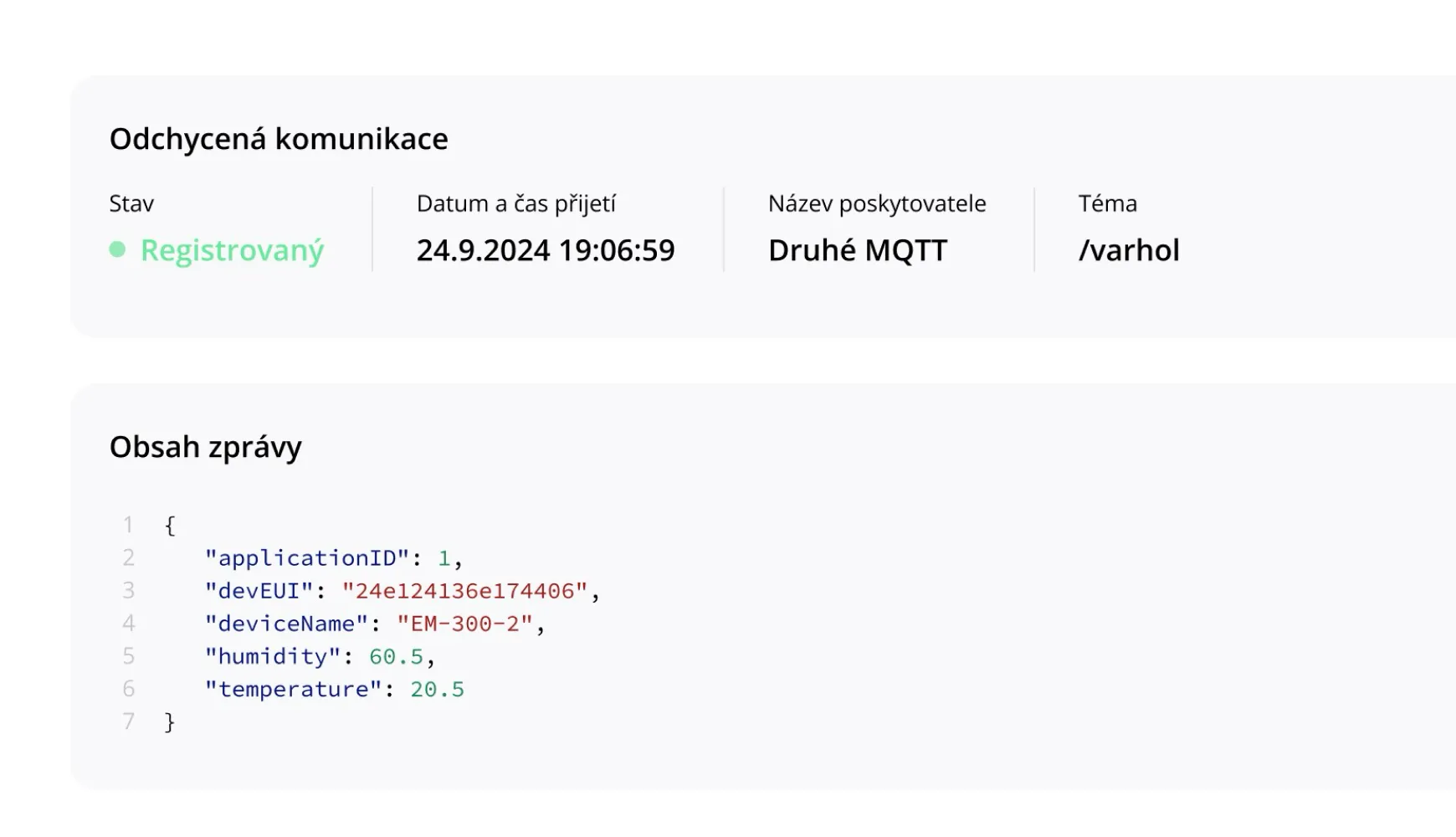Click the "temperature" key in the JSON
The width and height of the screenshot is (1456, 837).
(x=294, y=689)
